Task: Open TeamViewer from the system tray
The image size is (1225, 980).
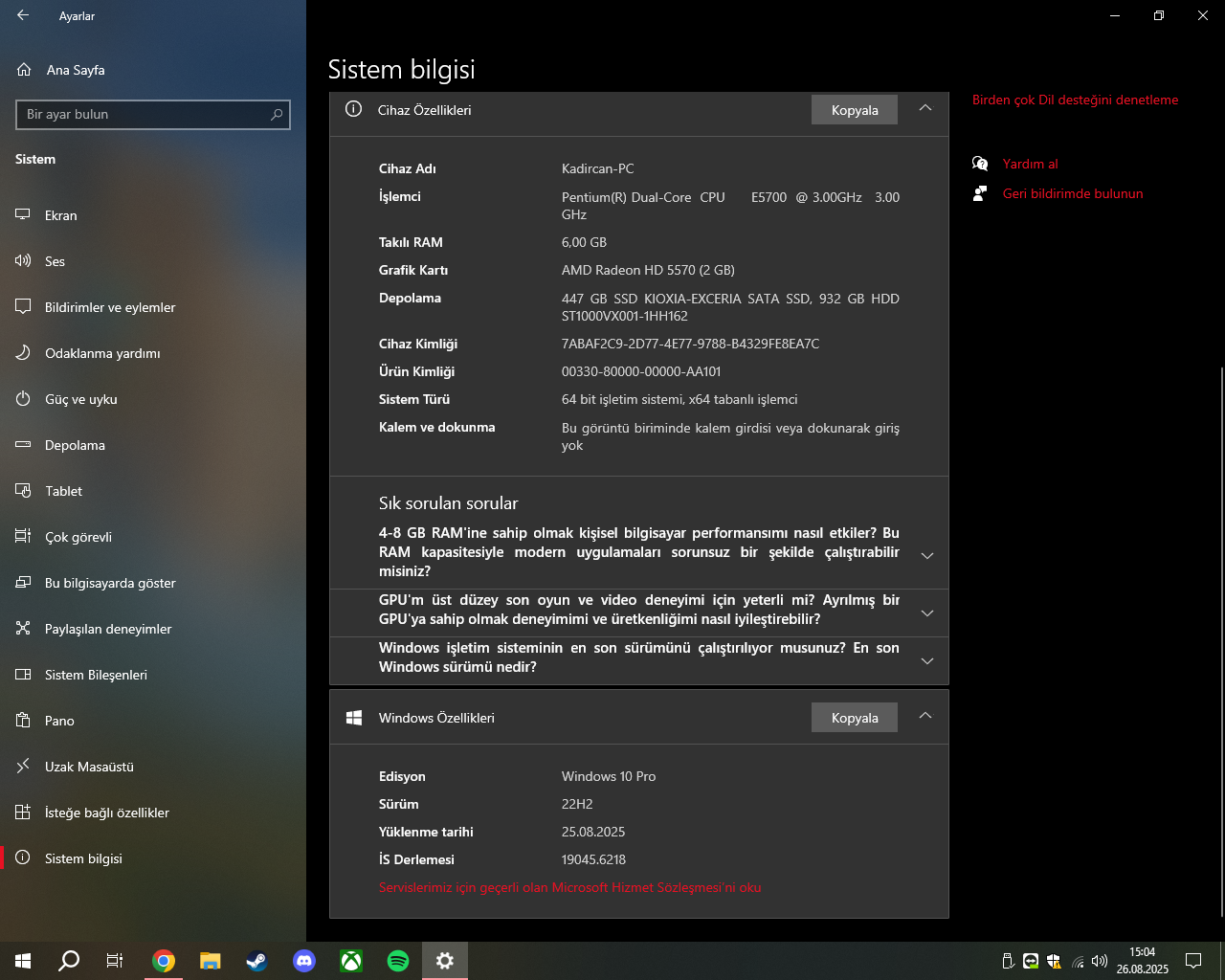Action: tap(1031, 961)
